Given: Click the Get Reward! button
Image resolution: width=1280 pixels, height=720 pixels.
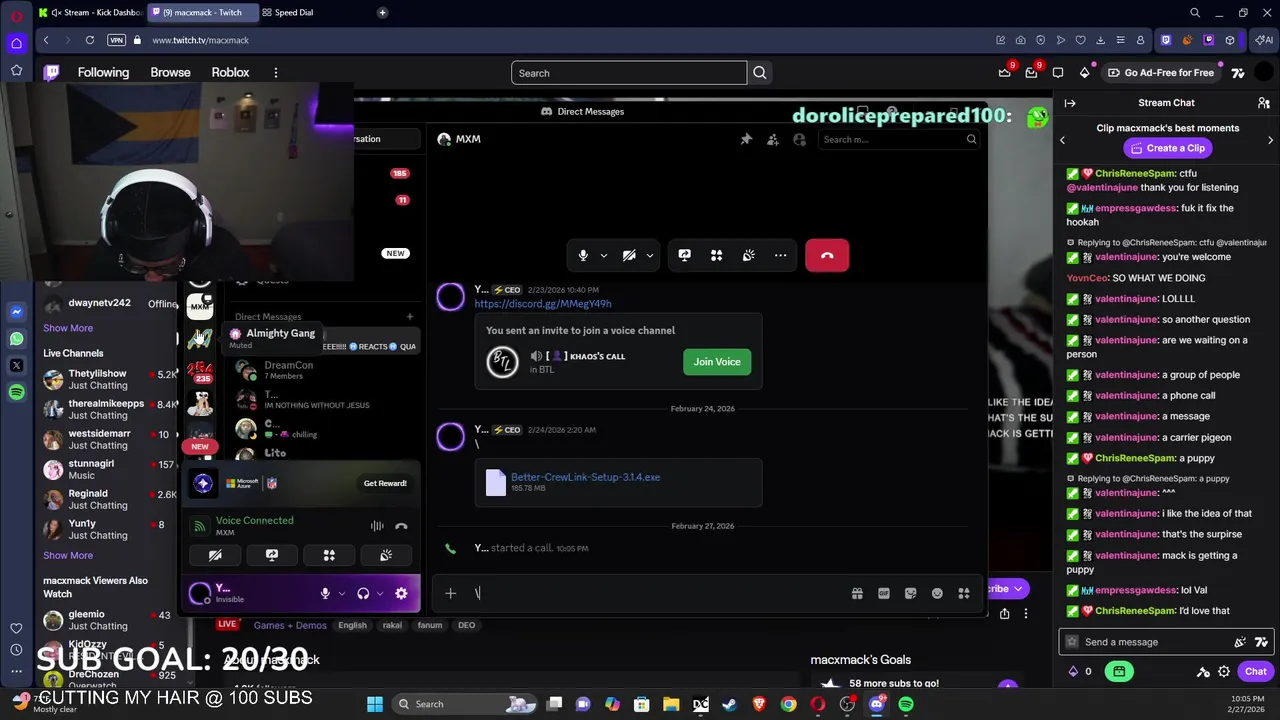Looking at the screenshot, I should pos(385,483).
